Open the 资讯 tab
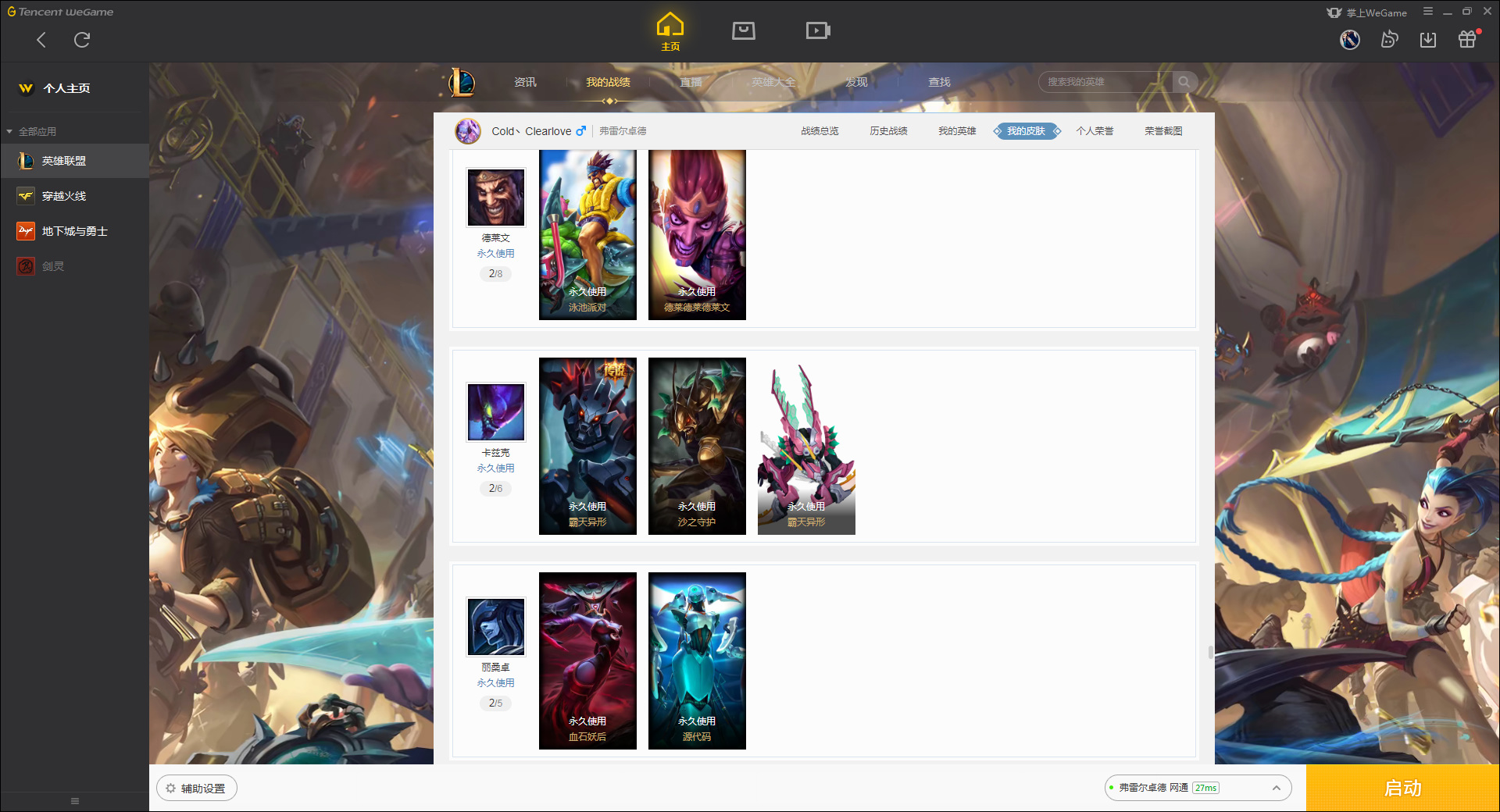This screenshot has width=1500, height=812. coord(525,82)
